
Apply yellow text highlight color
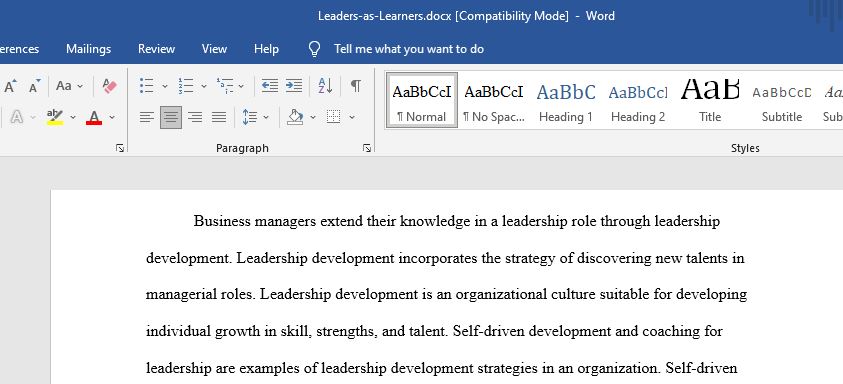coord(55,117)
